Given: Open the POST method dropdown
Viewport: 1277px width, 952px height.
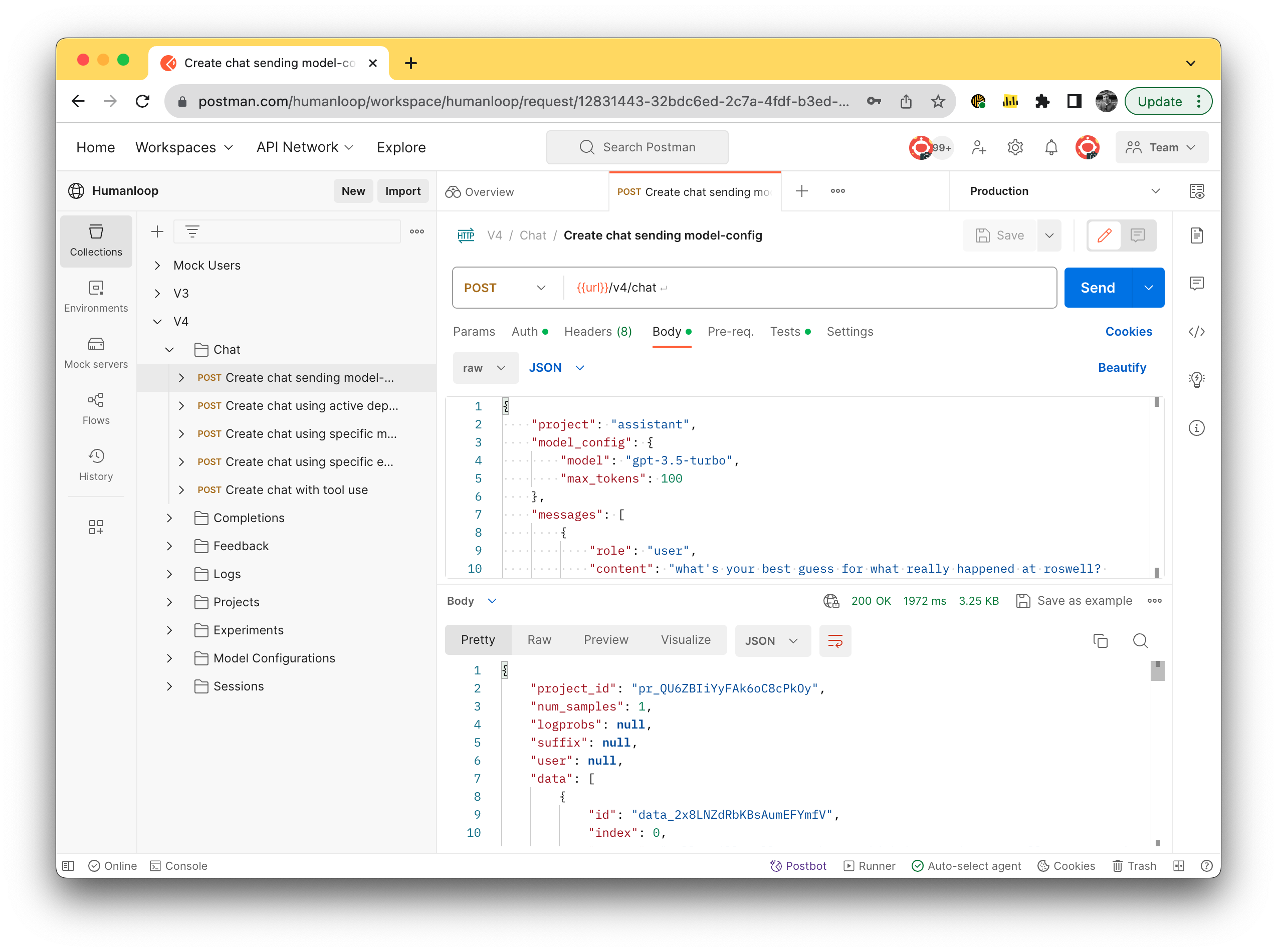Looking at the screenshot, I should pyautogui.click(x=505, y=288).
